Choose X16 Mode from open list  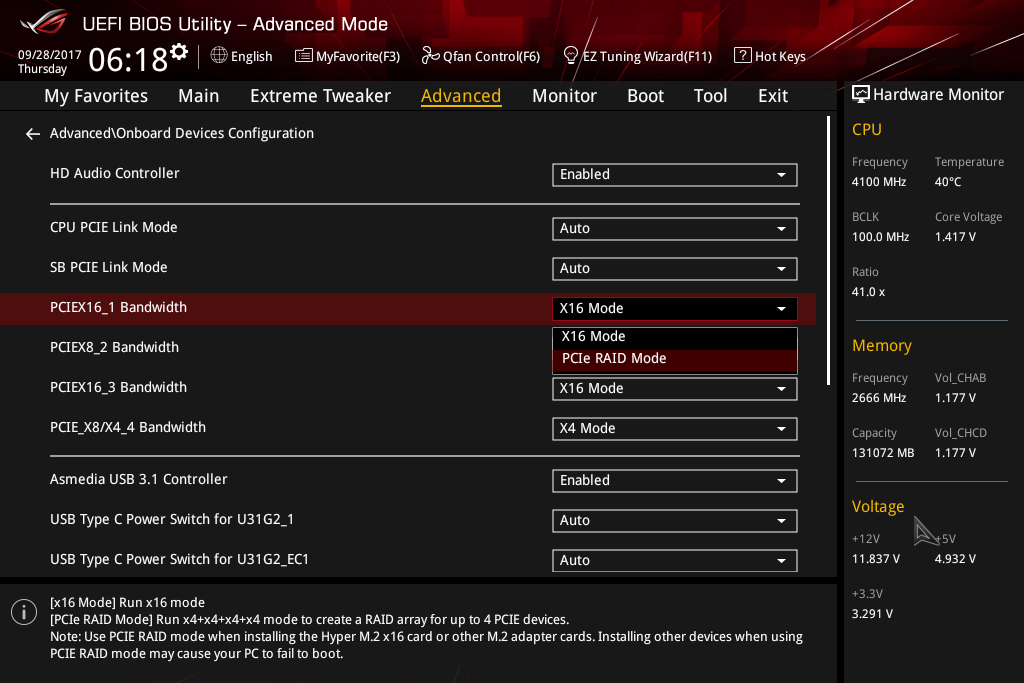point(675,337)
